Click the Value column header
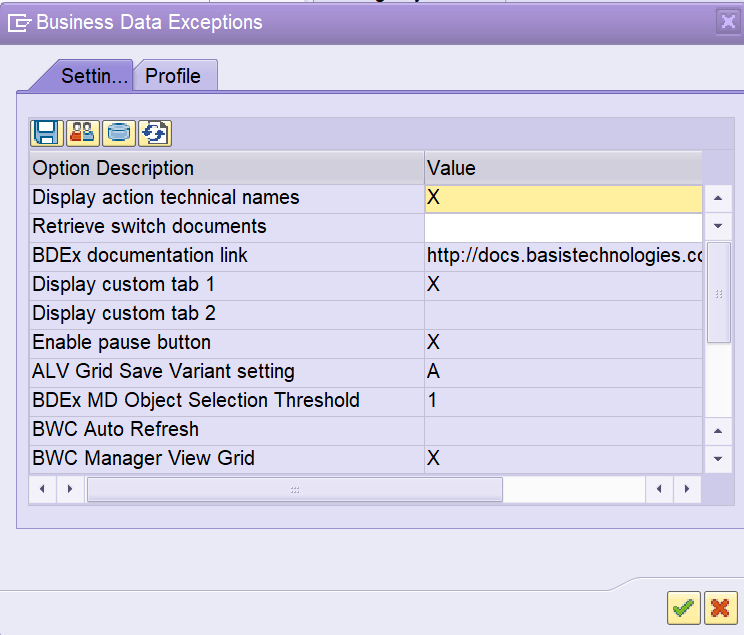The image size is (744, 635). coord(563,168)
